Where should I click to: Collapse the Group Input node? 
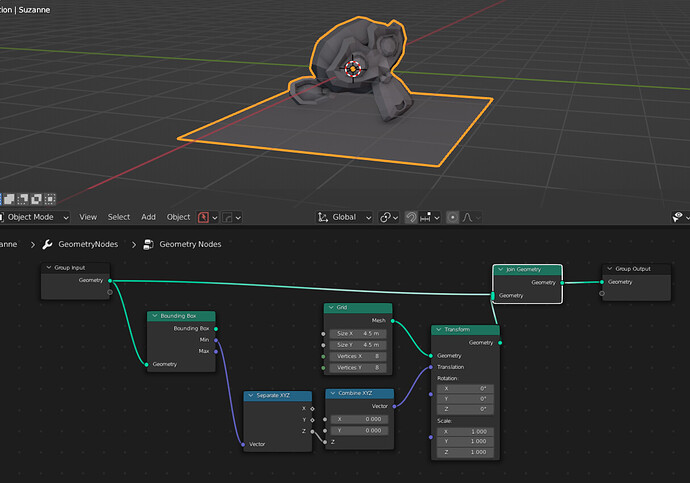click(49, 267)
